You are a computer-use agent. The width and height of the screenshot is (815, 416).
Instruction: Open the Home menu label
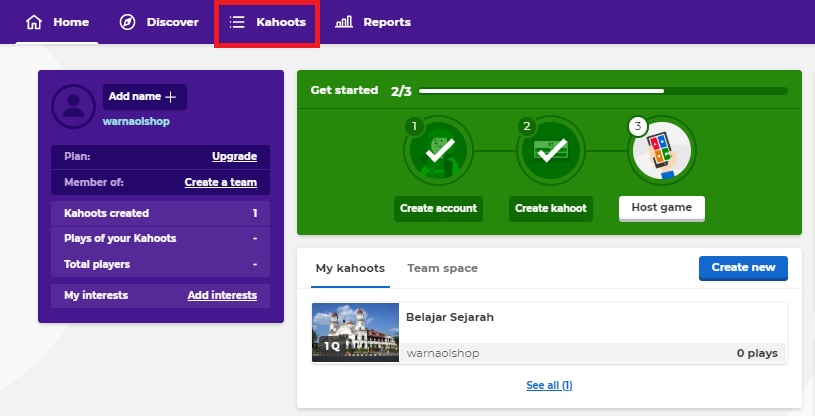(x=71, y=22)
